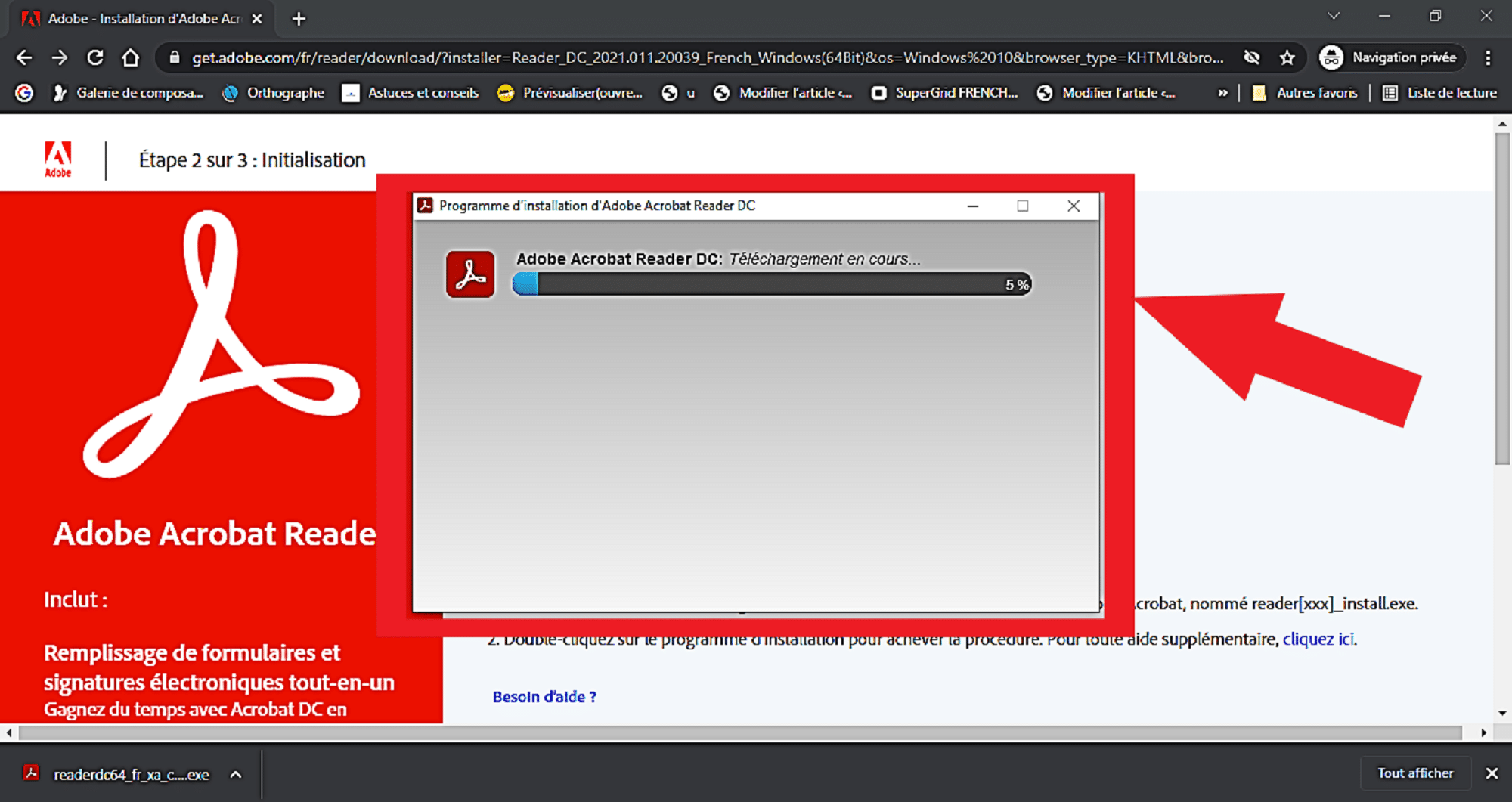Click the vertical scrollbar up arrow

(1502, 123)
